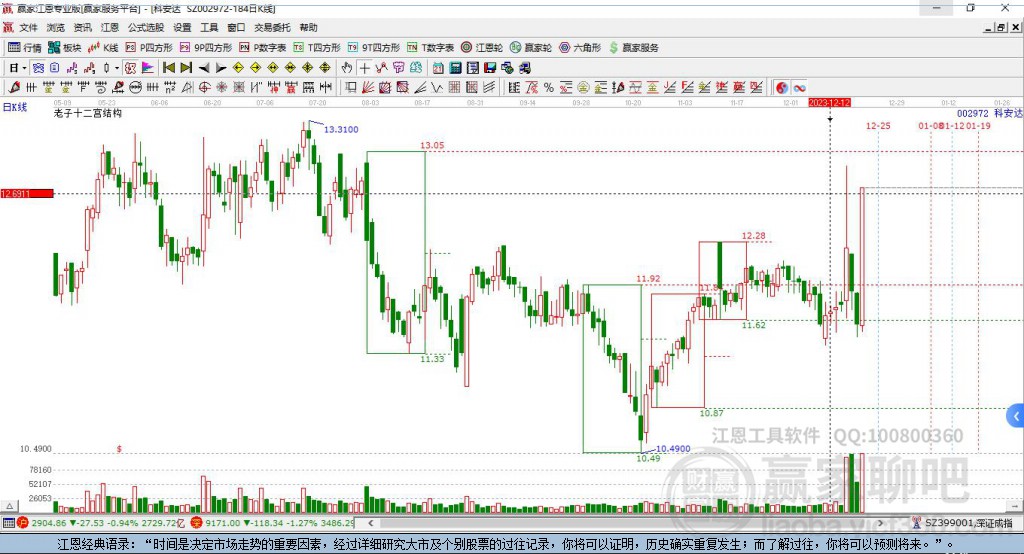
Task: Click the Gann fan lines icon
Action: point(368,88)
